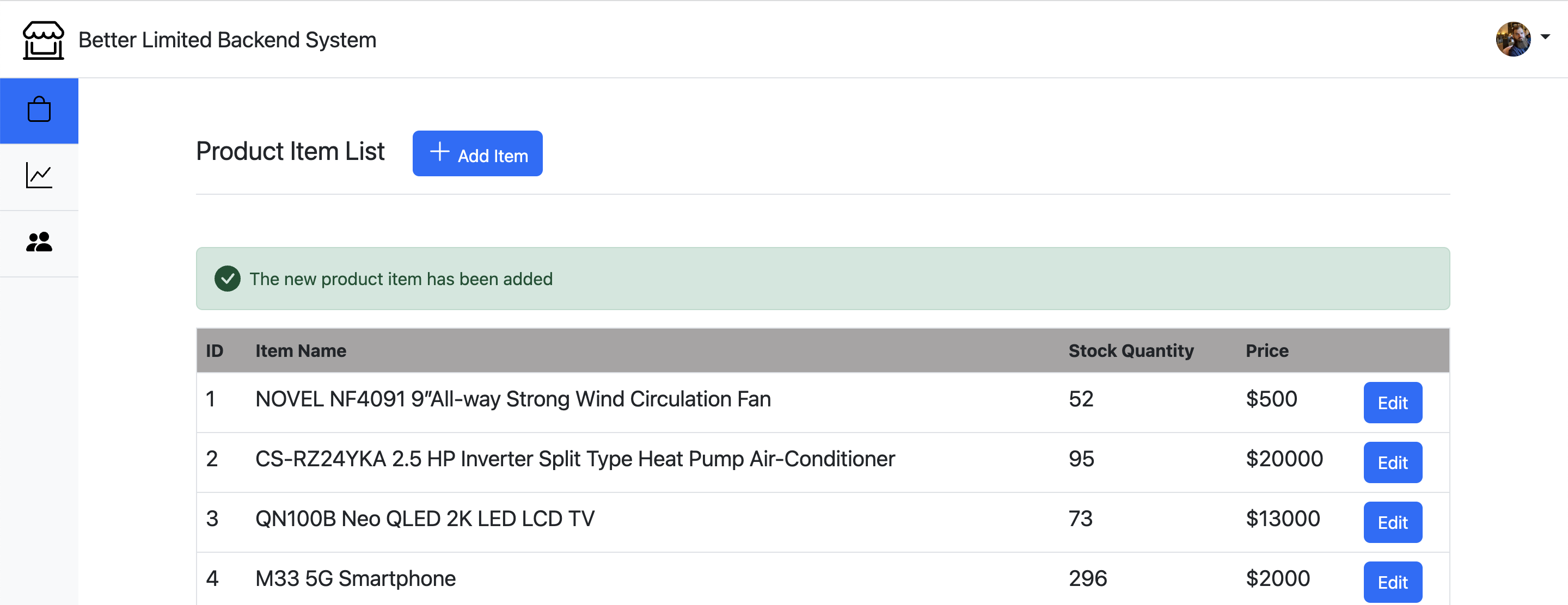Click the ID column header

[x=215, y=351]
